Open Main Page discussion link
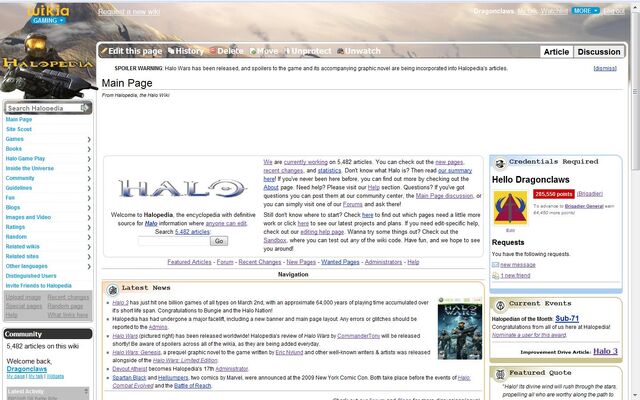 pos(444,196)
